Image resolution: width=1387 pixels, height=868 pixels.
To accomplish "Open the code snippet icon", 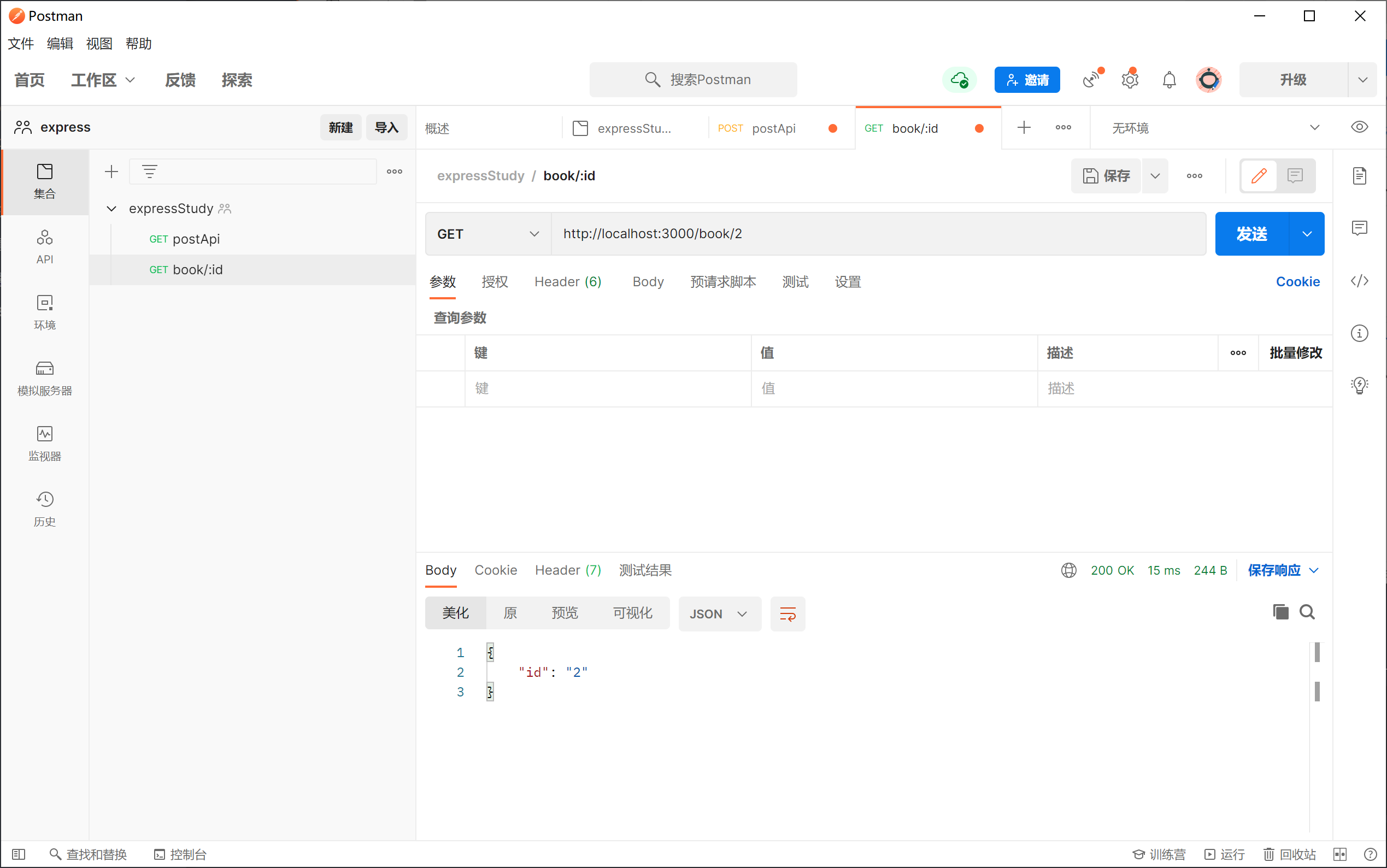I will tap(1360, 281).
